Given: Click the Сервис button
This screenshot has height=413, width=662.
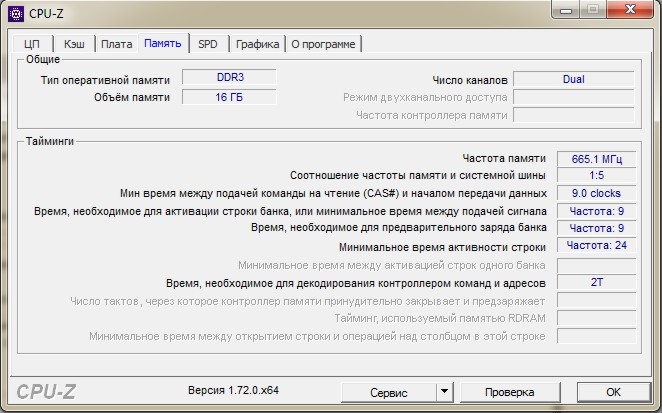Looking at the screenshot, I should [x=388, y=392].
